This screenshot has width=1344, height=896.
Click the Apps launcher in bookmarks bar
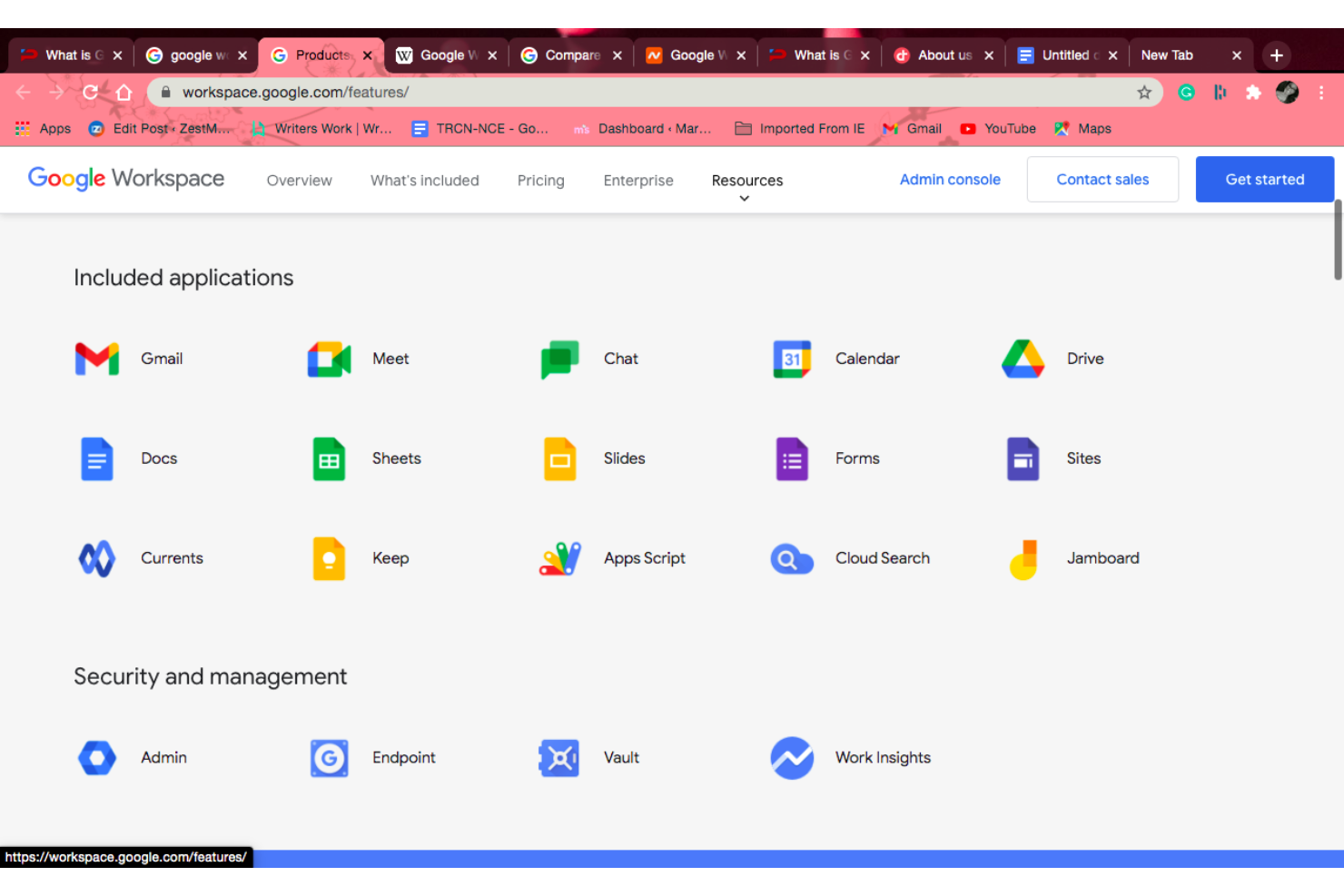pos(22,128)
